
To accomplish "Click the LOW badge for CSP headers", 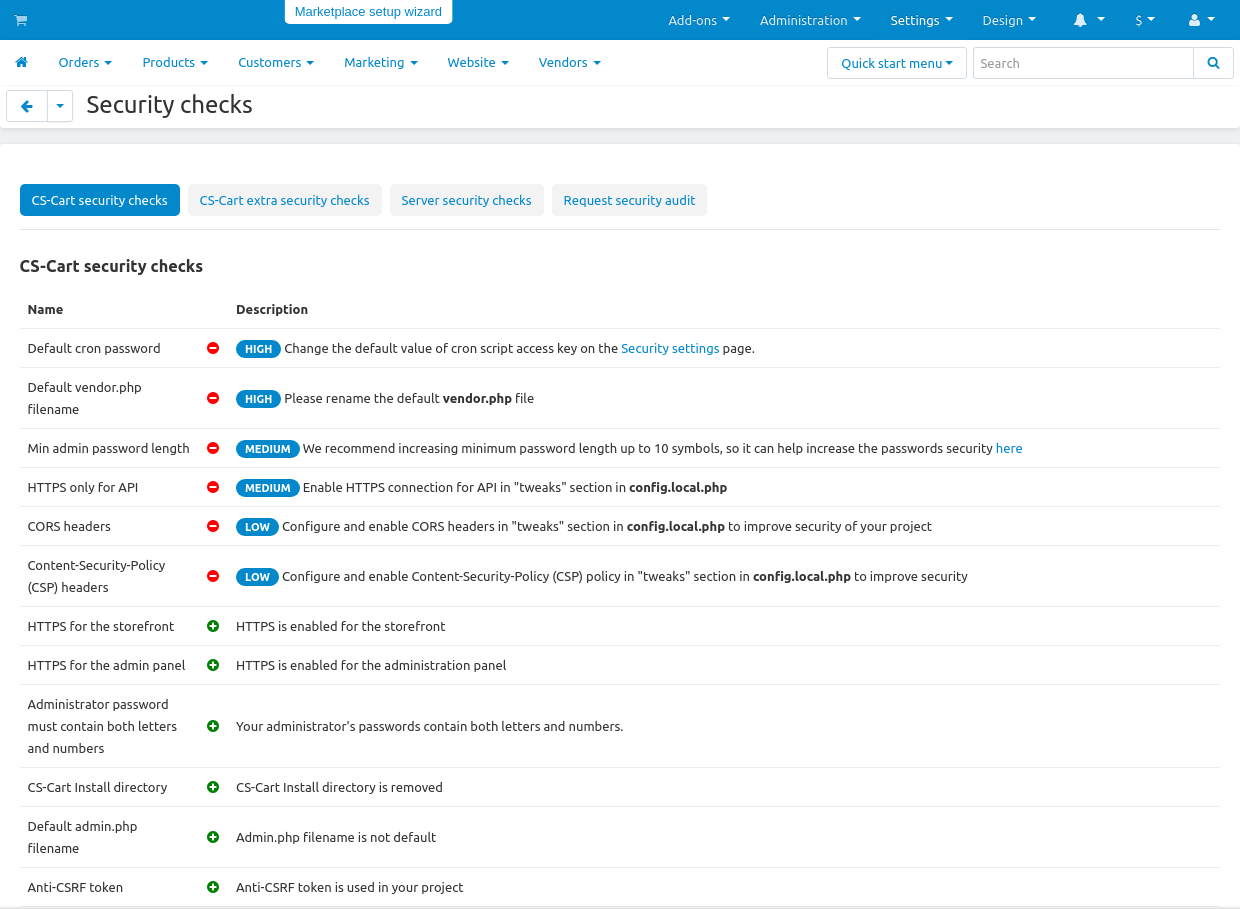I will coord(257,577).
